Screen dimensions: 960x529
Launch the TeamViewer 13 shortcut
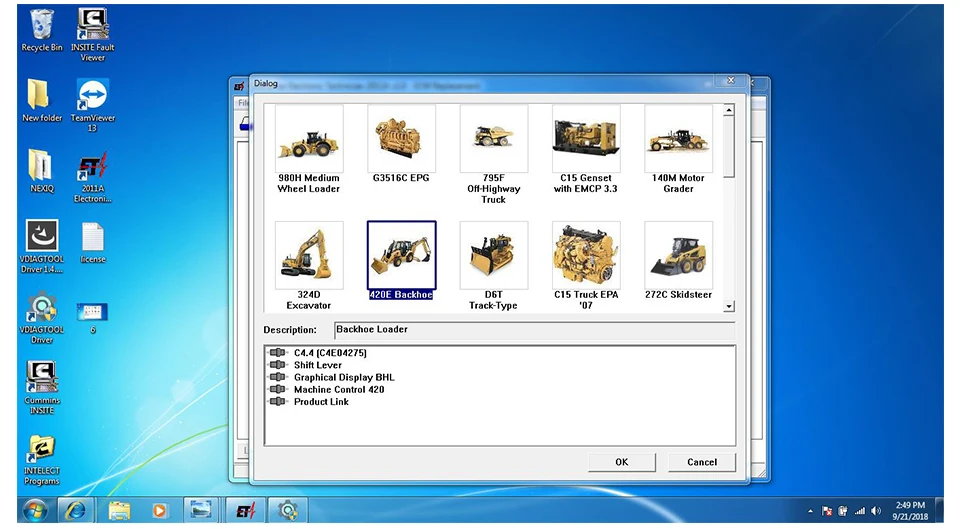92,105
